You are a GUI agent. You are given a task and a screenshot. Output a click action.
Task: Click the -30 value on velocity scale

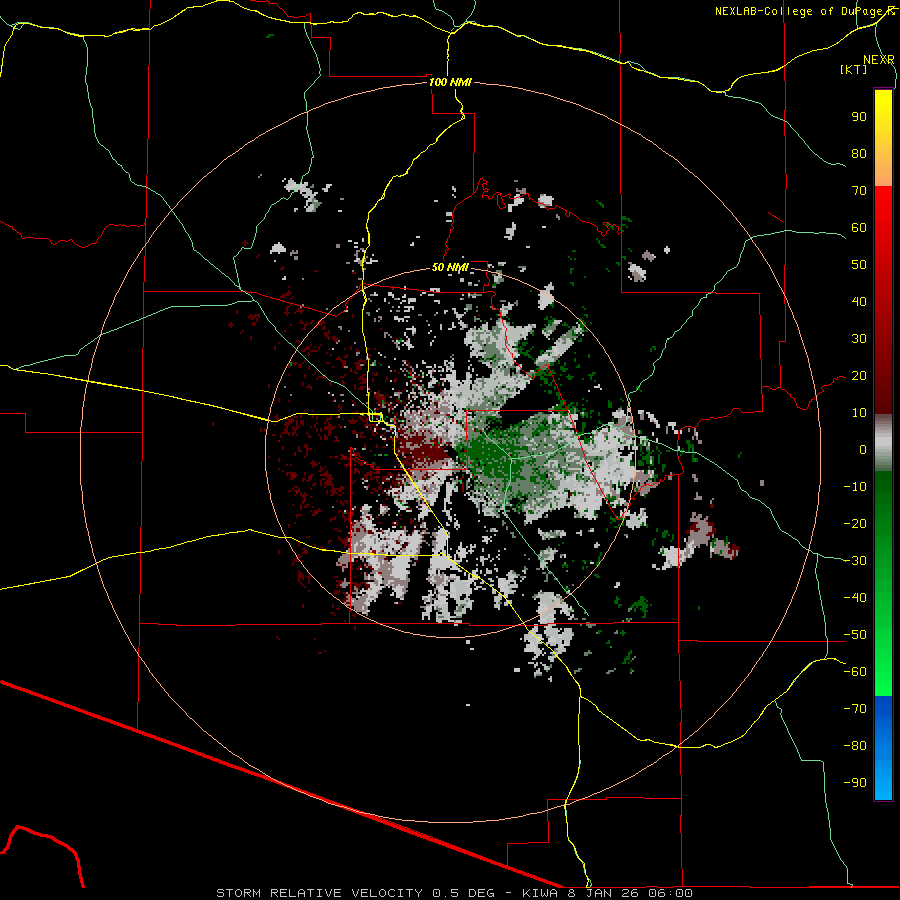[855, 561]
